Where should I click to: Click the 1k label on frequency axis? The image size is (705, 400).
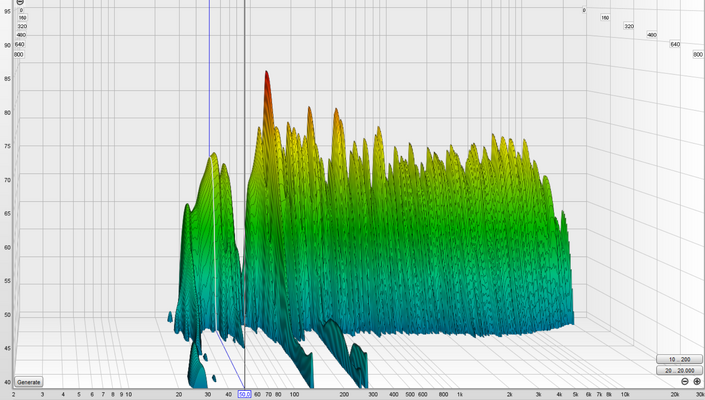pyautogui.click(x=460, y=395)
